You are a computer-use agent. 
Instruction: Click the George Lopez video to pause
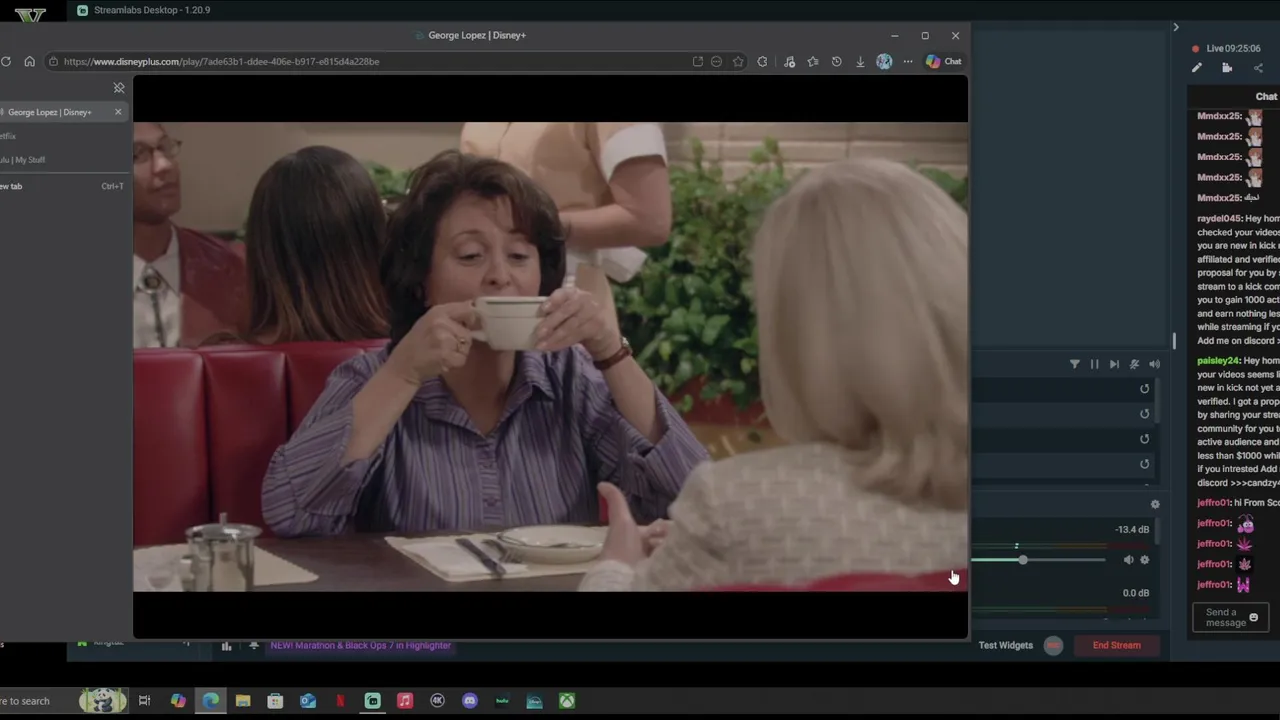pyautogui.click(x=550, y=357)
